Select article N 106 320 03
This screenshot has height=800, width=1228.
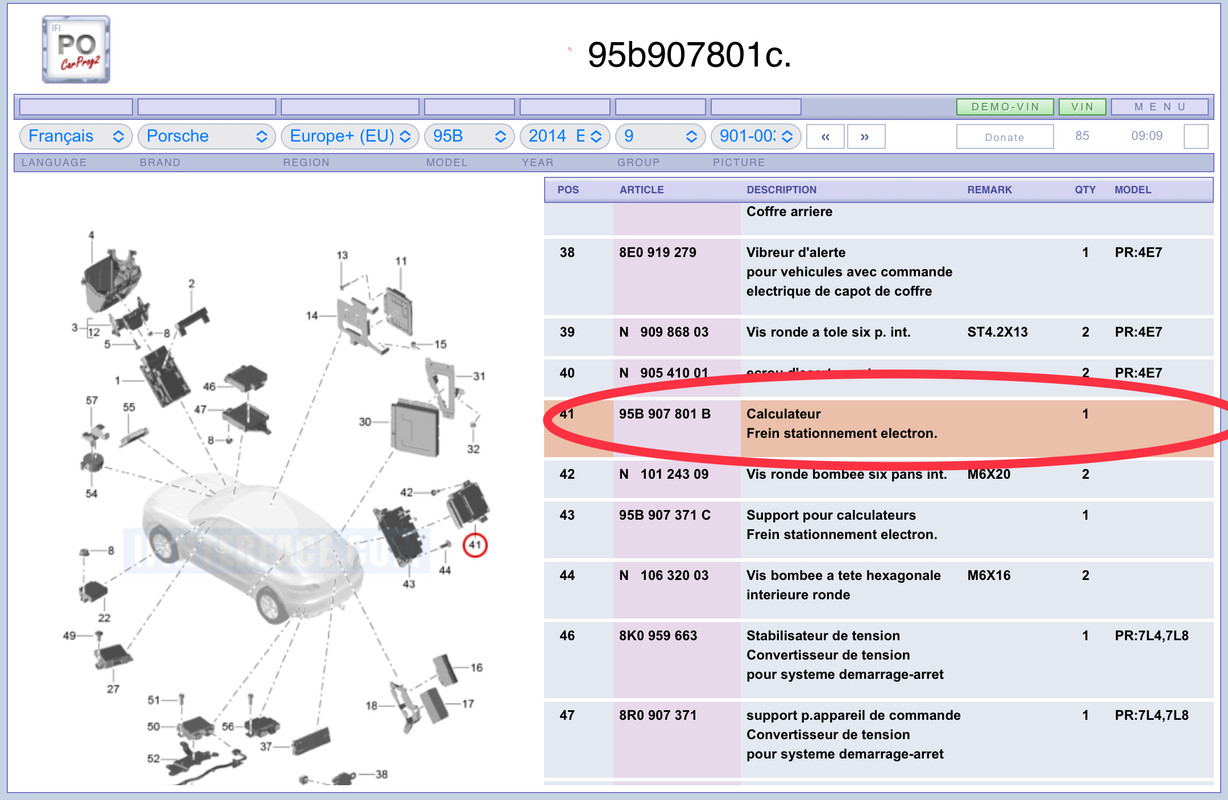[x=664, y=575]
